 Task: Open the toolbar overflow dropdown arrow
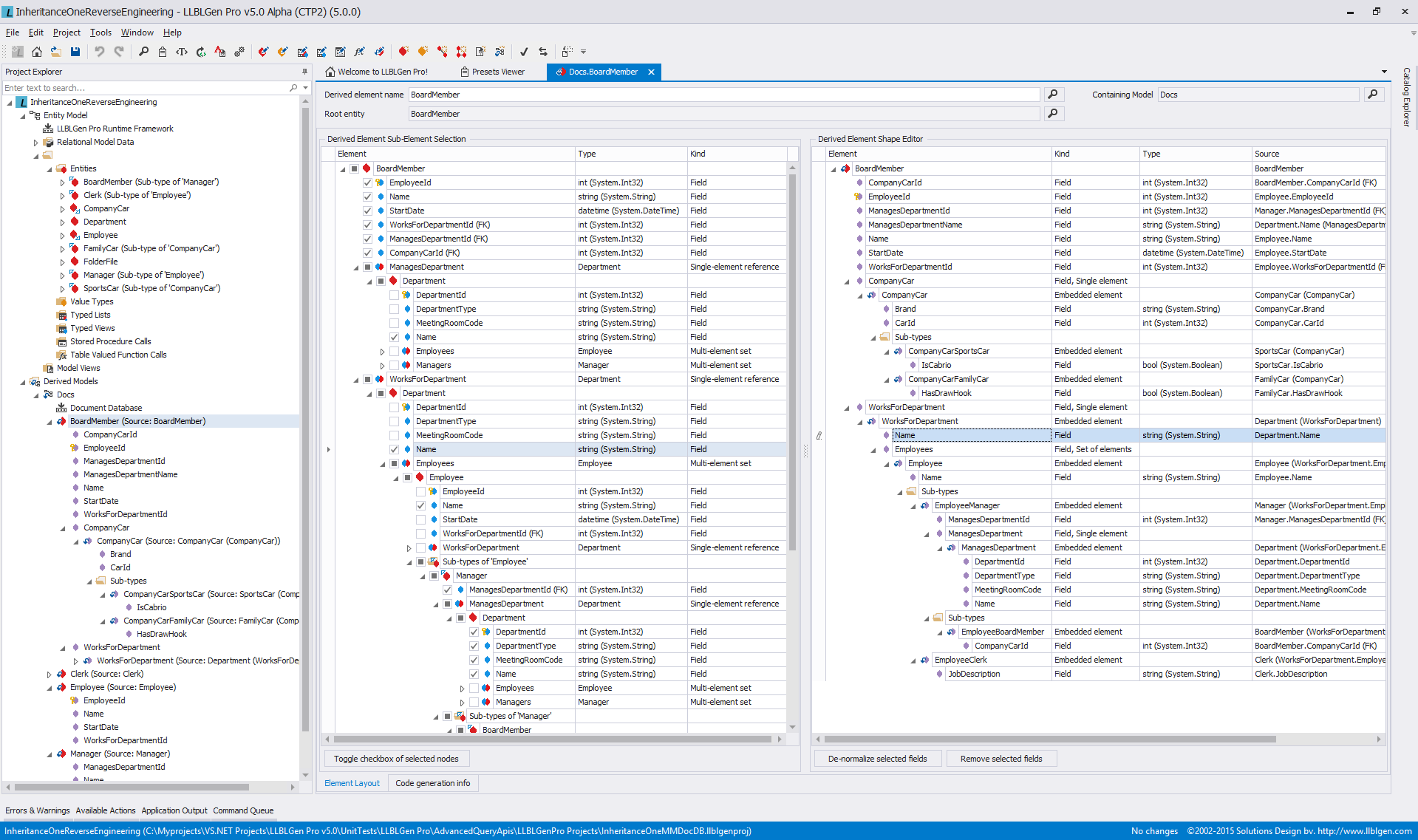[x=583, y=52]
